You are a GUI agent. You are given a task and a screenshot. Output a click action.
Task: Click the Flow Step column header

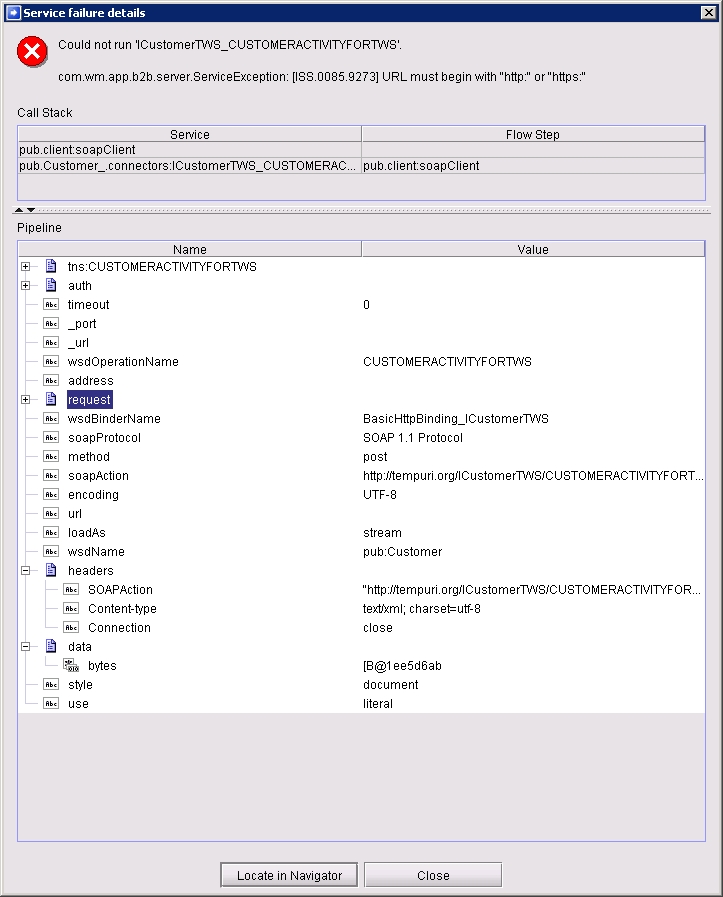click(533, 134)
